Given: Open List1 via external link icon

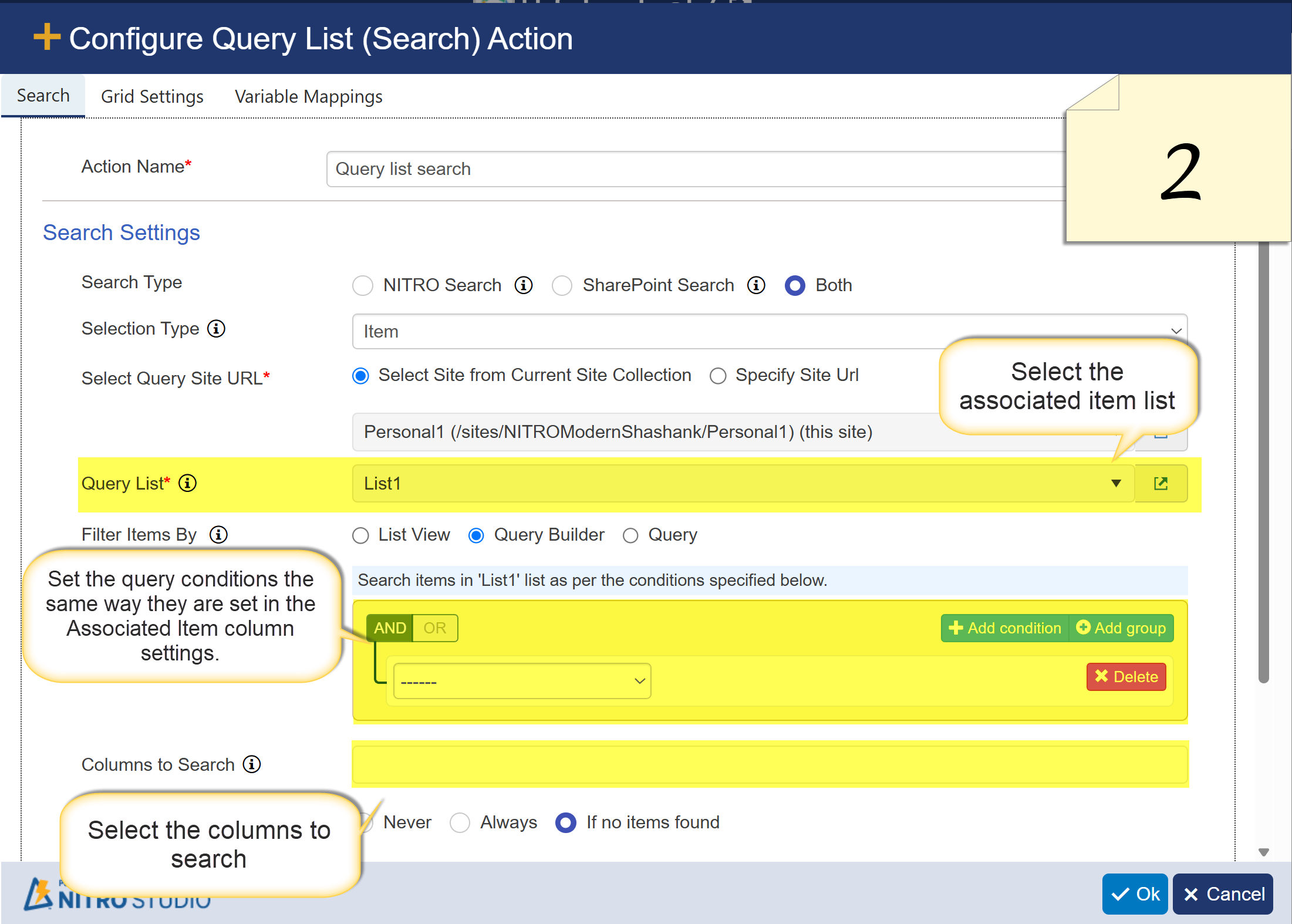Looking at the screenshot, I should point(1161,484).
